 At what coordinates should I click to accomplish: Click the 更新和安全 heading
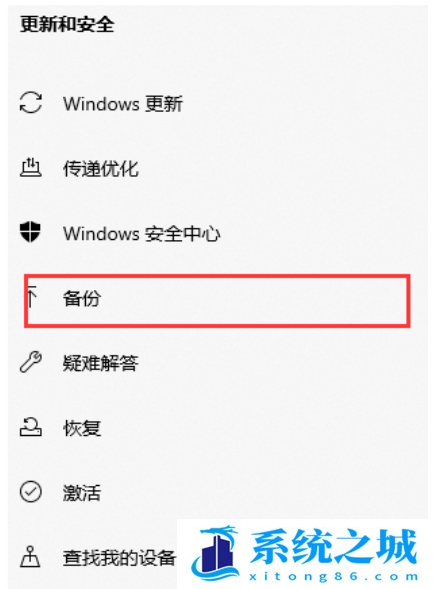(67, 25)
